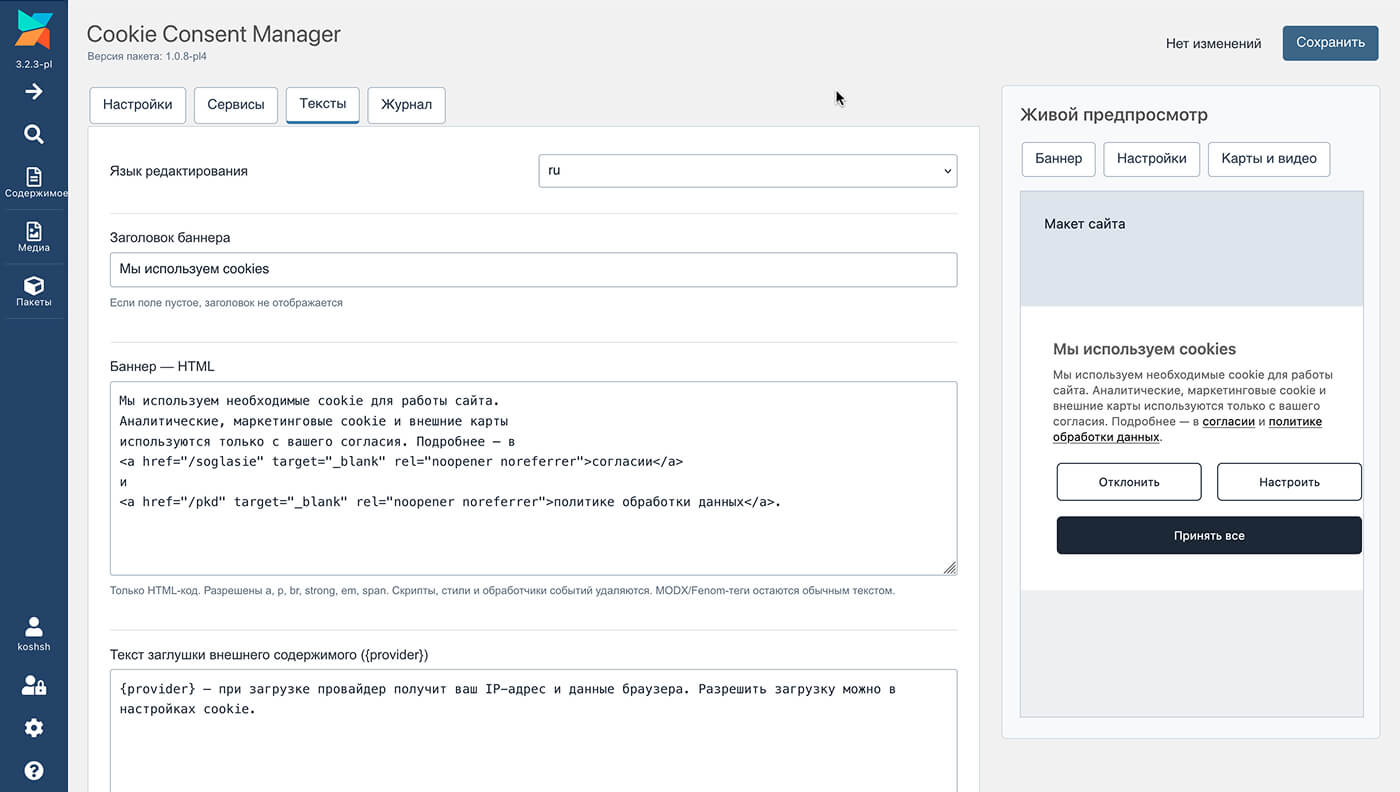The image size is (1400, 792).
Task: Click Отклонить in the preview banner
Action: click(1129, 482)
